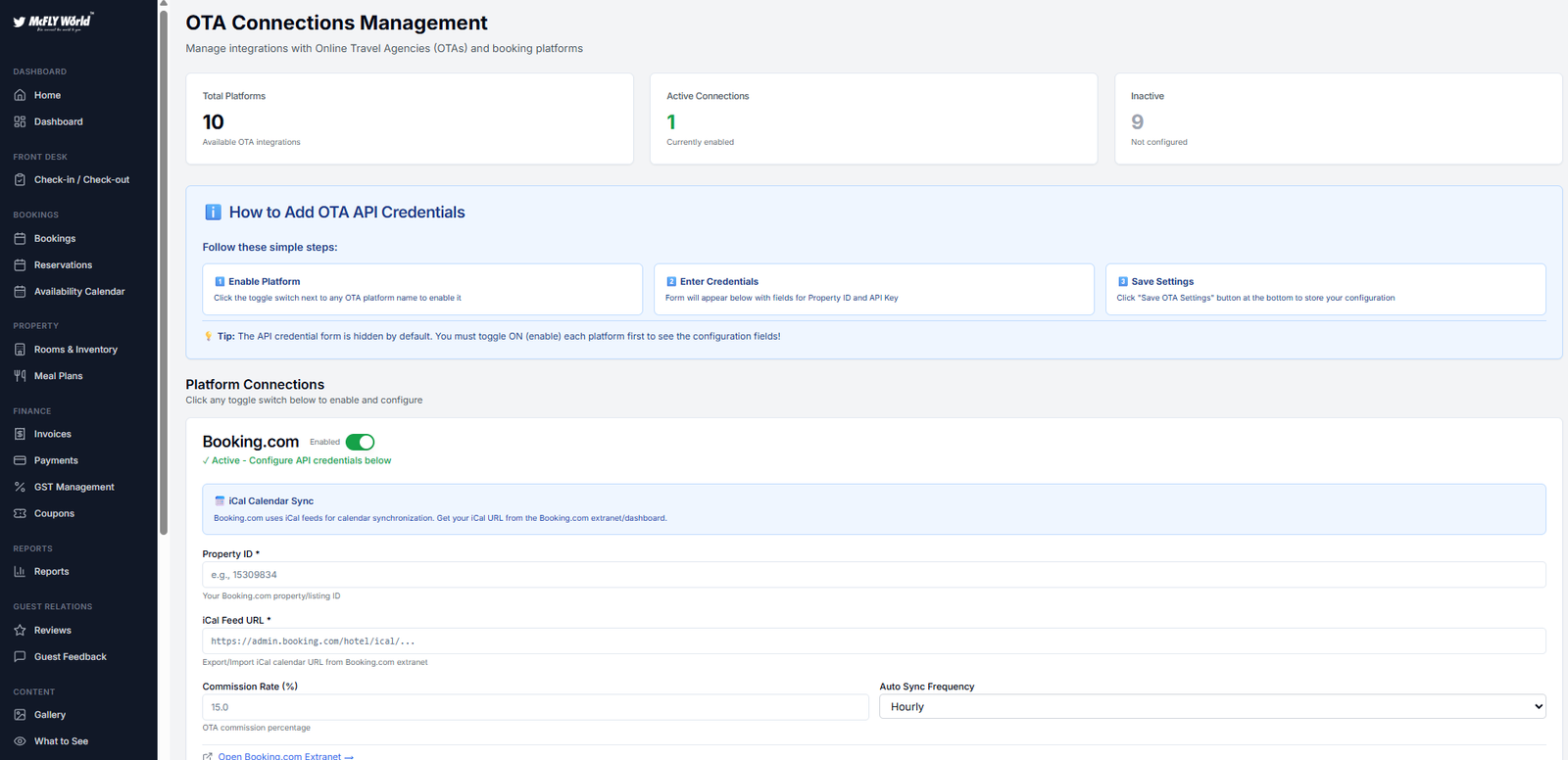Open the Auto Sync Frequency dropdown
This screenshot has height=760, width=1568.
[x=1211, y=707]
